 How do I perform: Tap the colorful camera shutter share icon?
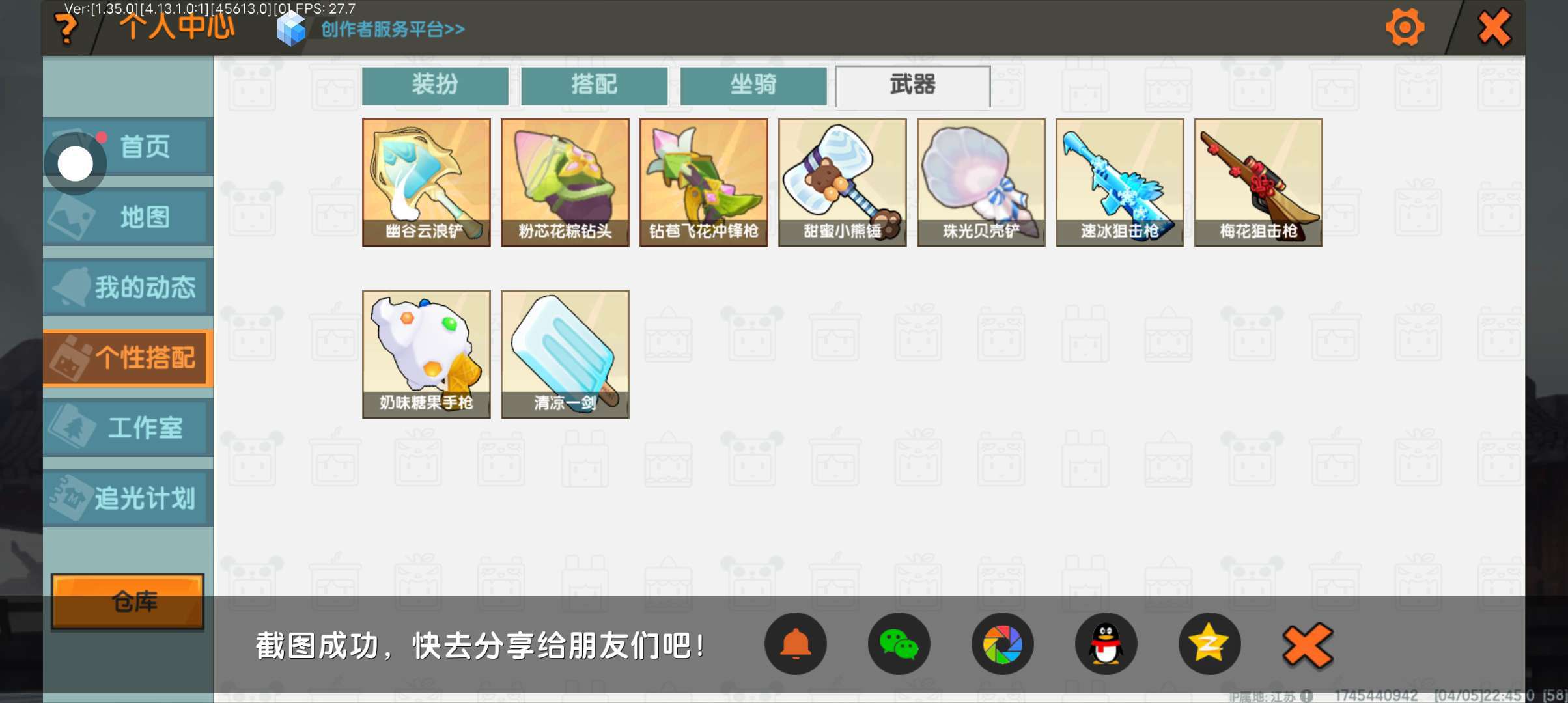(1002, 644)
